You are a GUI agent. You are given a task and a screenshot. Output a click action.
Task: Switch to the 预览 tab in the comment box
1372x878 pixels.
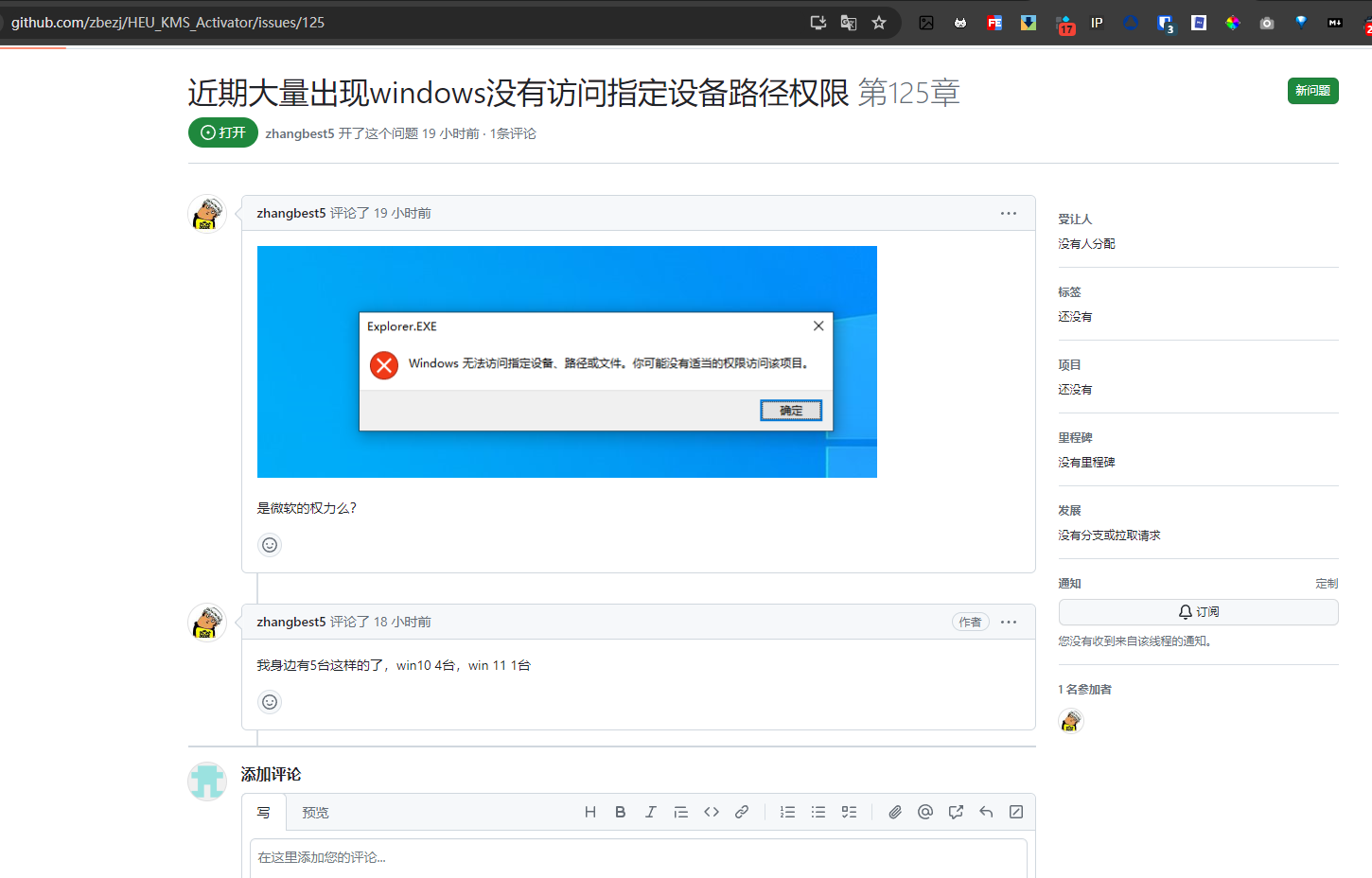coord(316,812)
